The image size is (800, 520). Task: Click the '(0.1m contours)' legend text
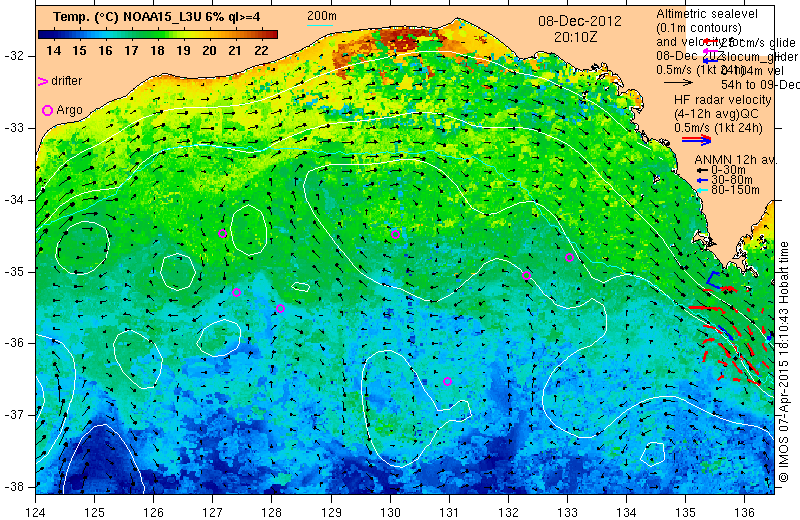tap(698, 28)
